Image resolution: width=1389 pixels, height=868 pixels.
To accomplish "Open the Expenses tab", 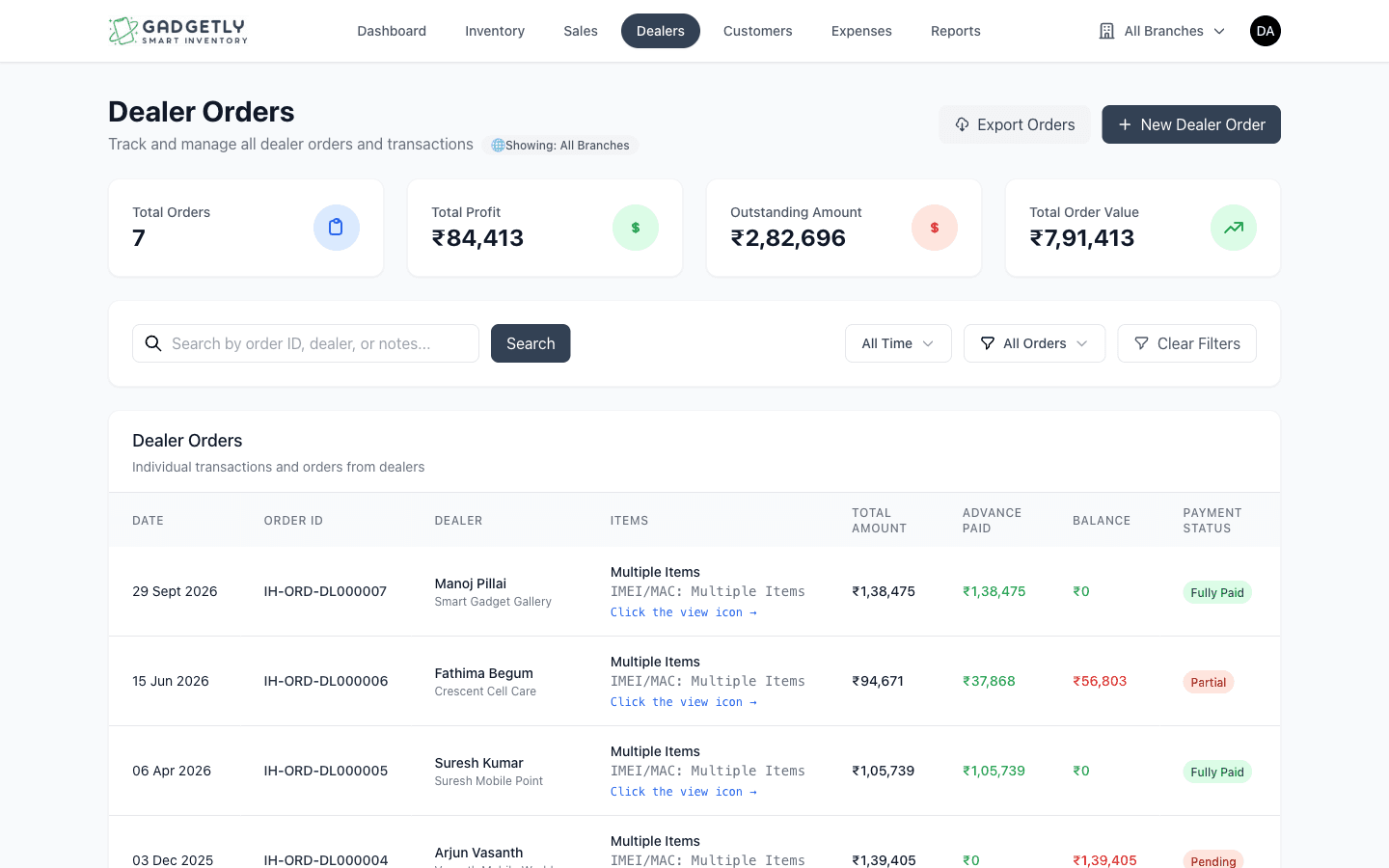I will click(861, 31).
